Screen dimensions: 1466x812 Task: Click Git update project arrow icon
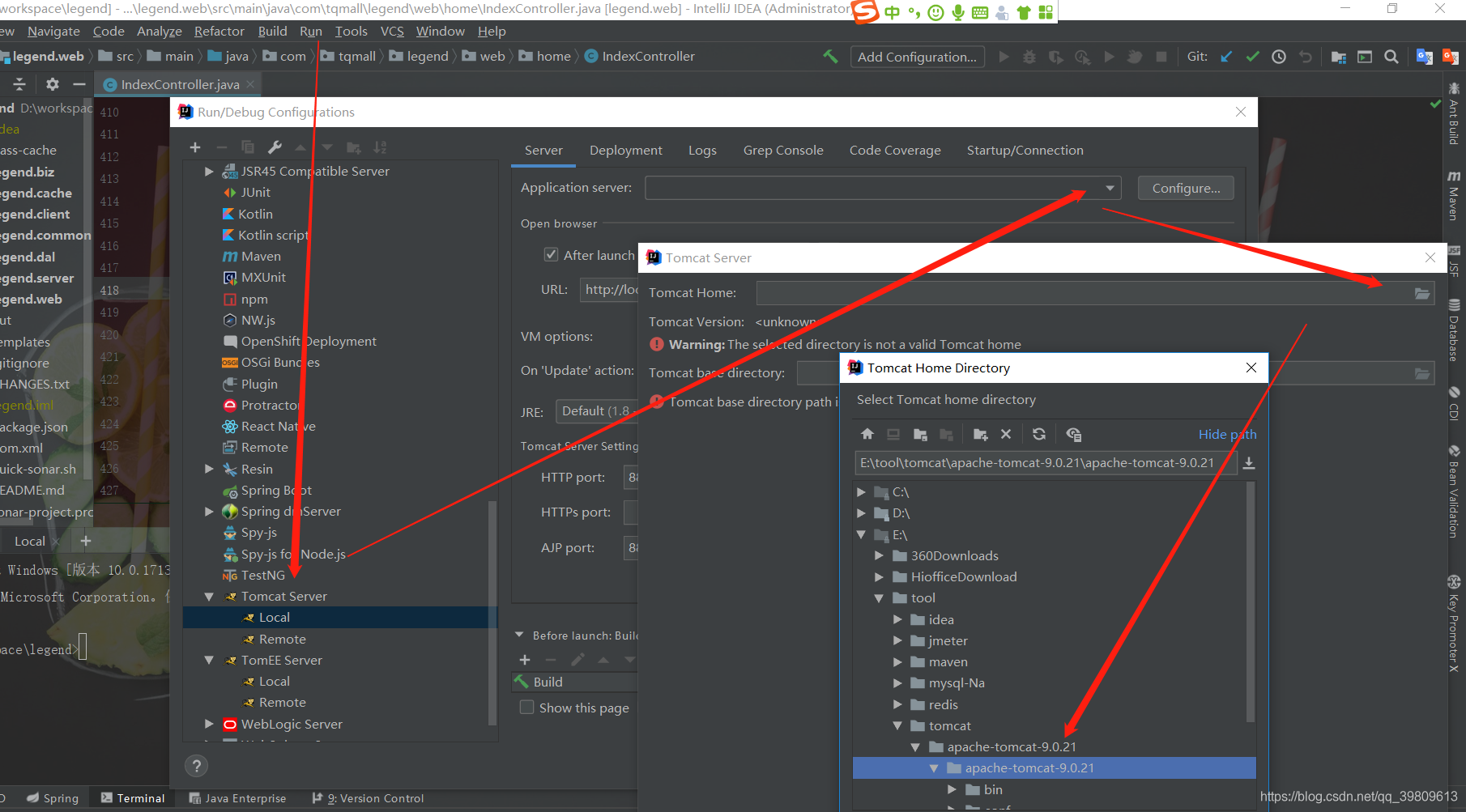click(x=1226, y=57)
